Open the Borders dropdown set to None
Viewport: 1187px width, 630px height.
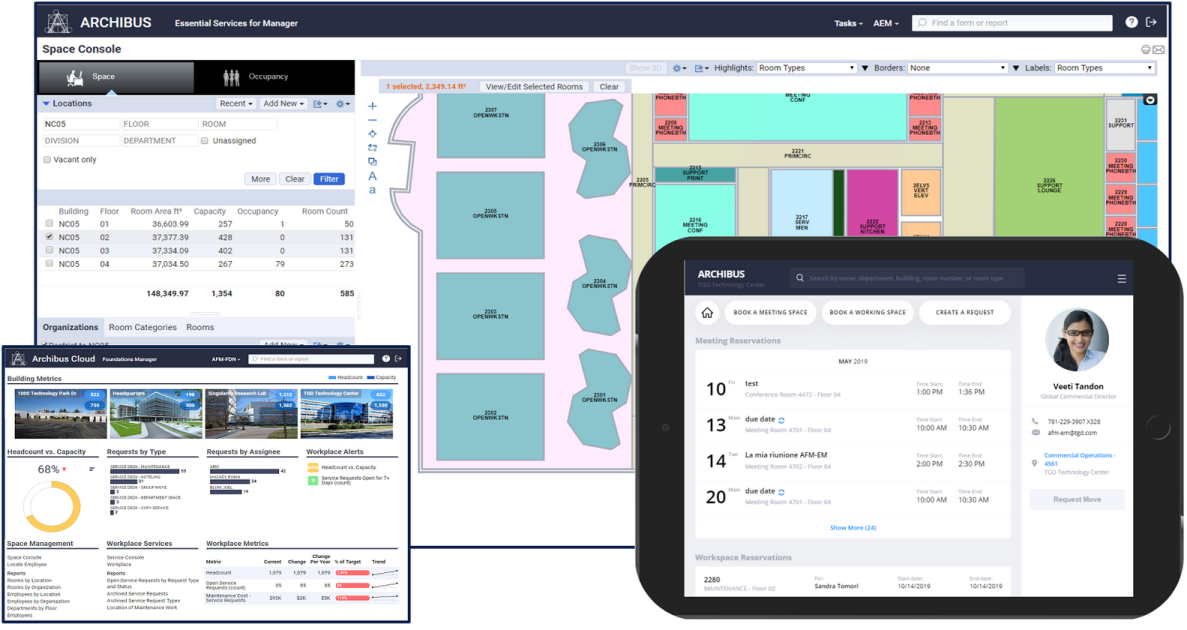[x=957, y=68]
